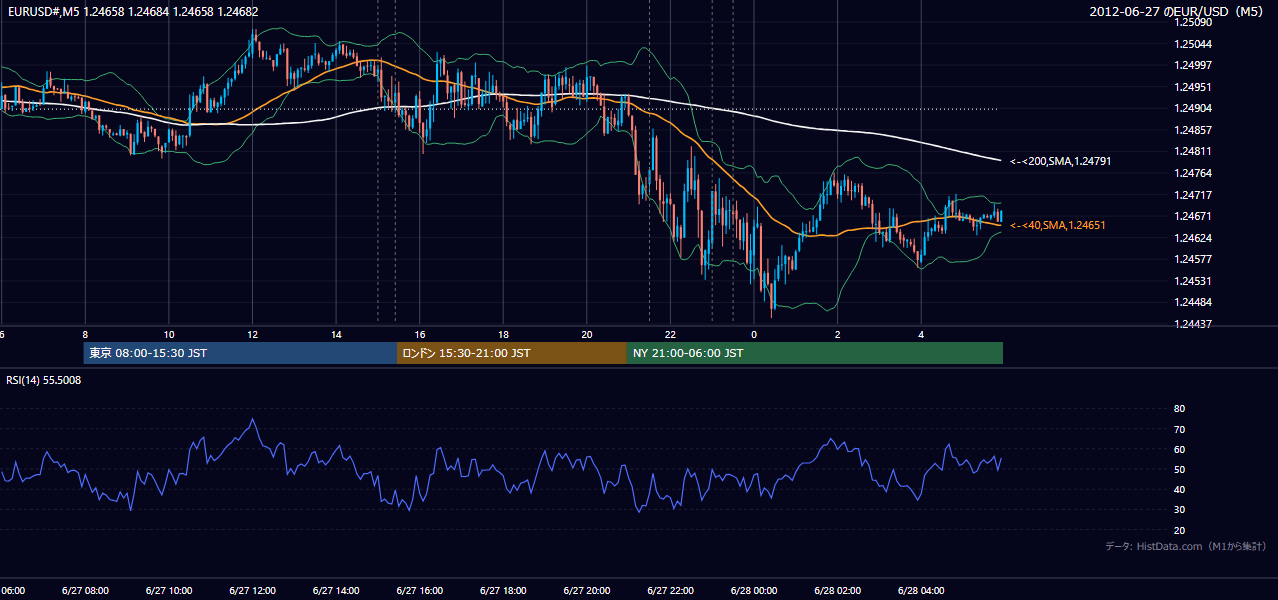Click price axis value 1.24671
1278x600 pixels.
(x=1192, y=216)
